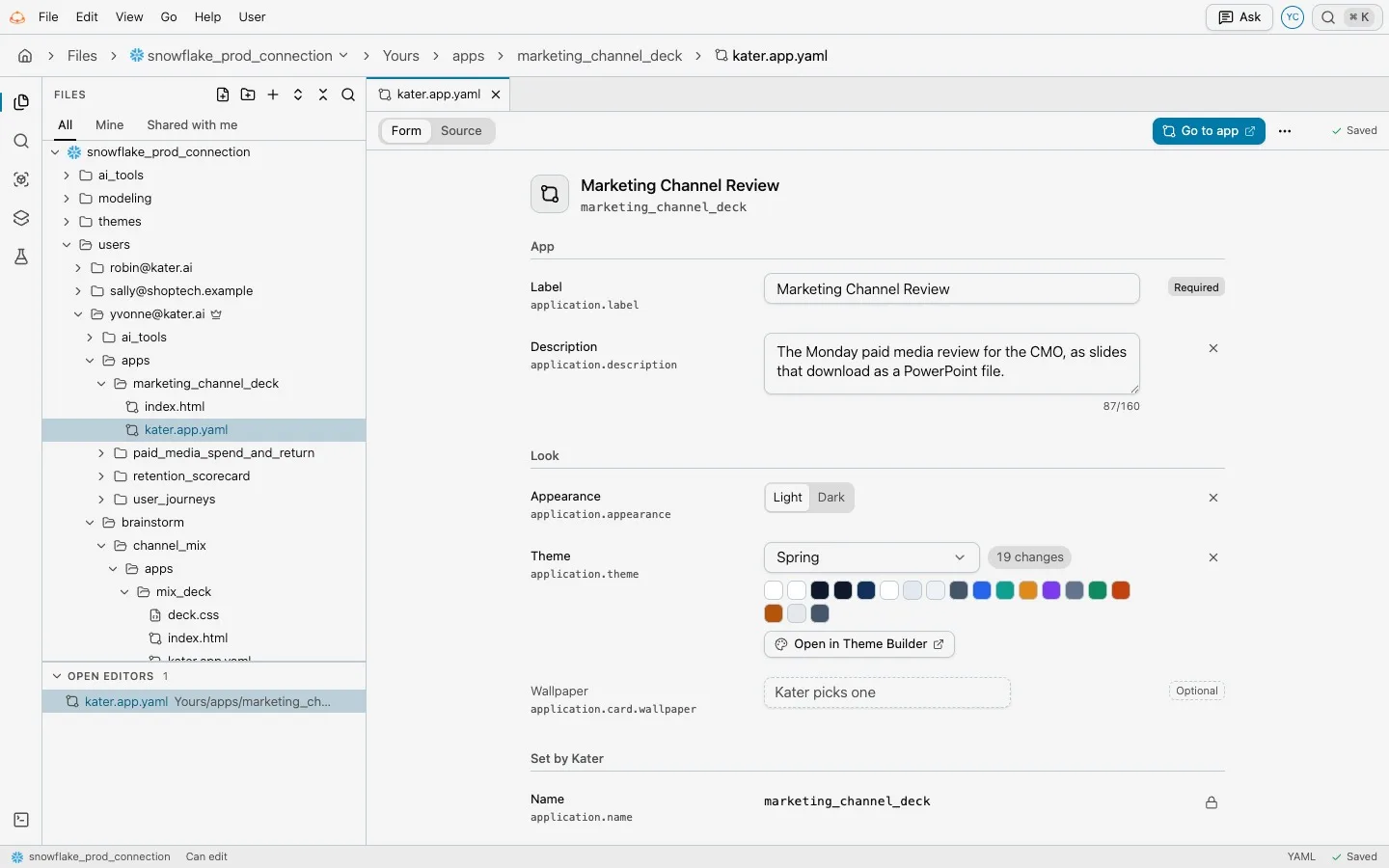Set Appearance to Light
The width and height of the screenshot is (1389, 868).
tap(787, 498)
